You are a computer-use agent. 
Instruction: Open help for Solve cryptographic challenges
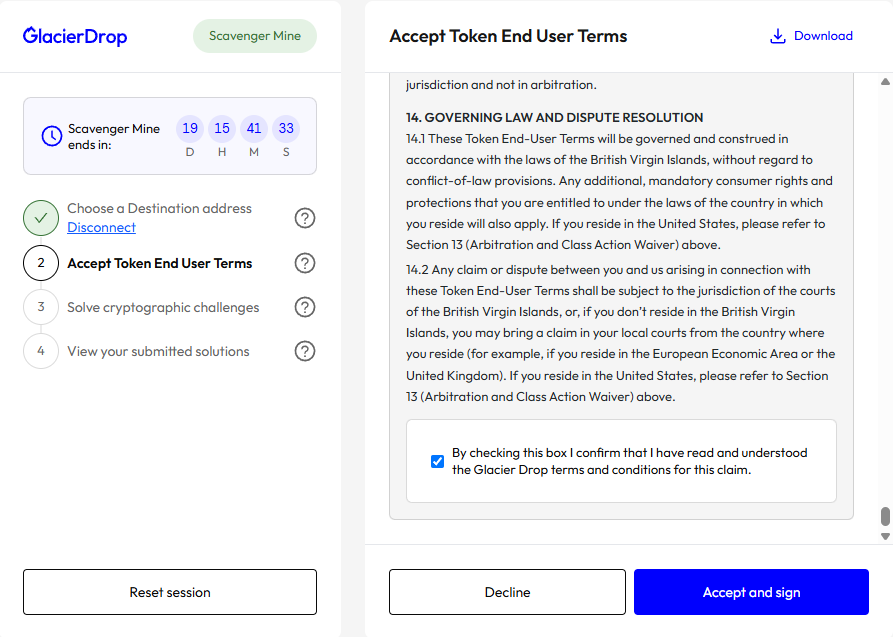305,307
